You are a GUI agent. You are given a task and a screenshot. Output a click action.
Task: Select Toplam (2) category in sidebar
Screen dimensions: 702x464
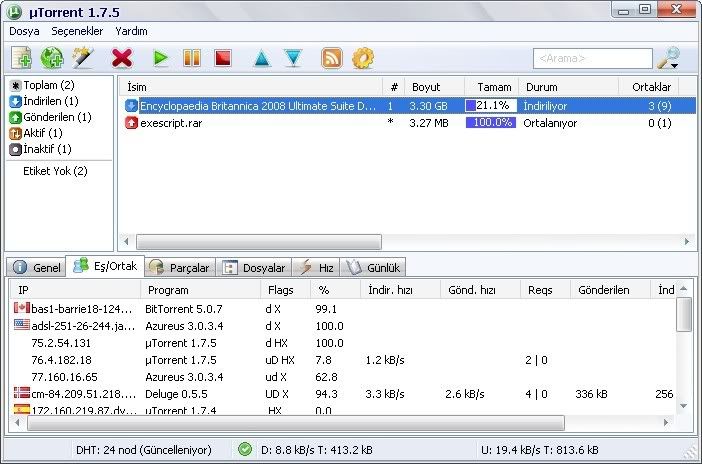click(42, 85)
